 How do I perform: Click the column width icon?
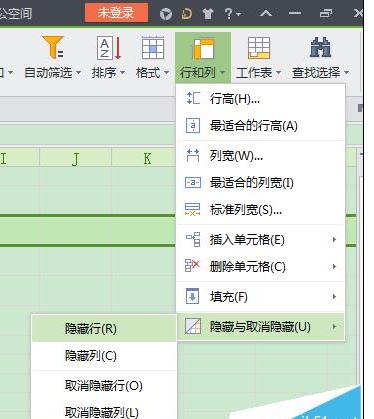tap(193, 156)
